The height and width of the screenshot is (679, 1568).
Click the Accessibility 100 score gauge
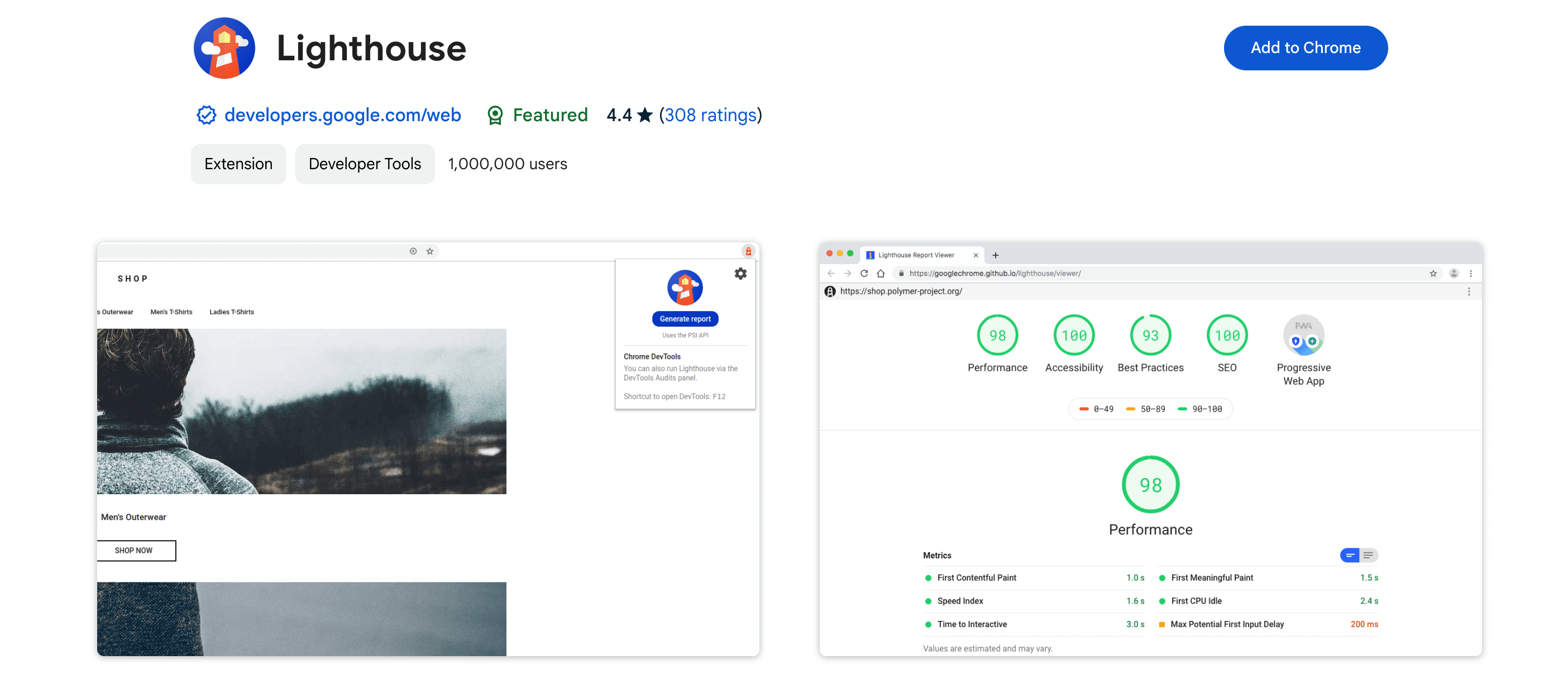tap(1074, 335)
